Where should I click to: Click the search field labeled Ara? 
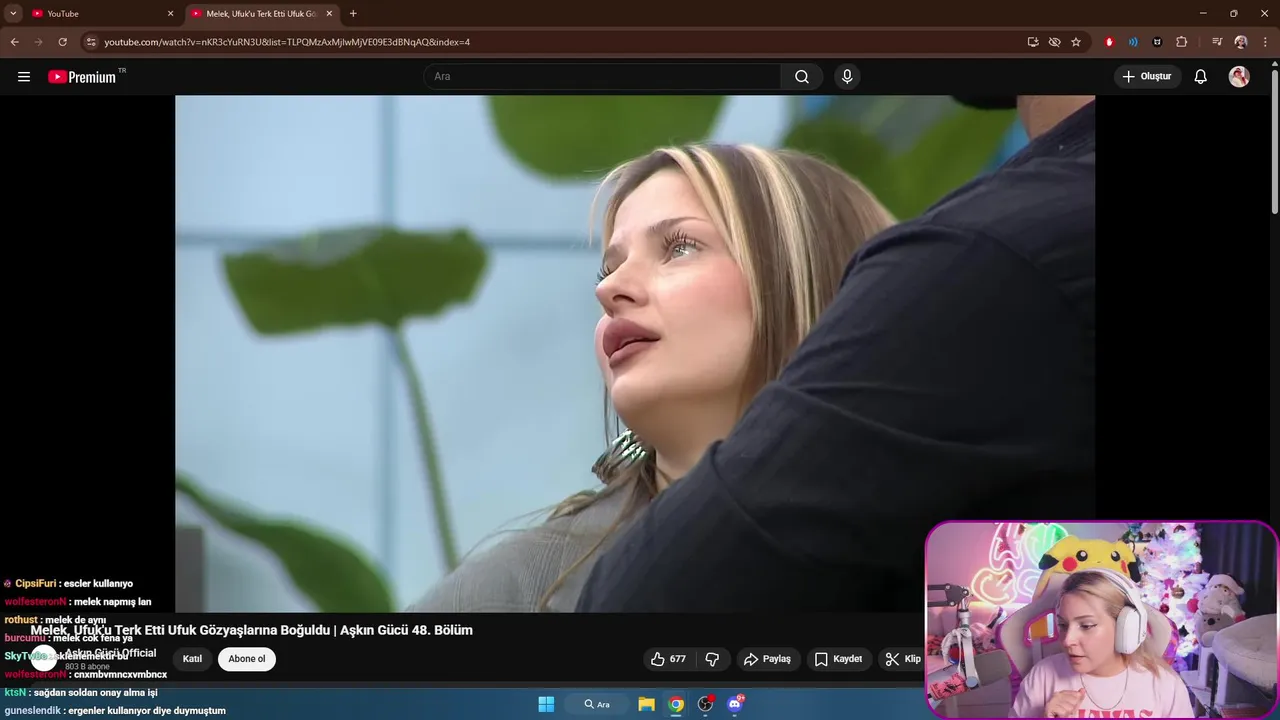pos(602,77)
